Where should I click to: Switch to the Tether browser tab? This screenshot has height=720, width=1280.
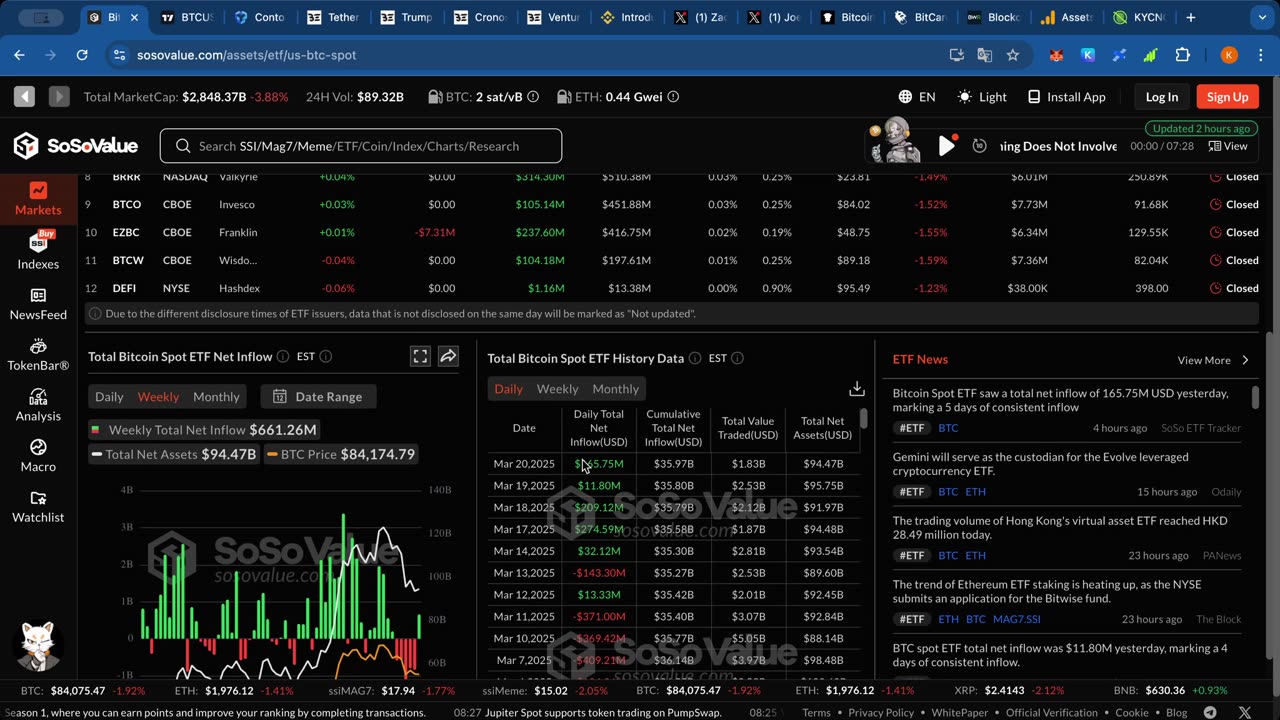coord(335,17)
